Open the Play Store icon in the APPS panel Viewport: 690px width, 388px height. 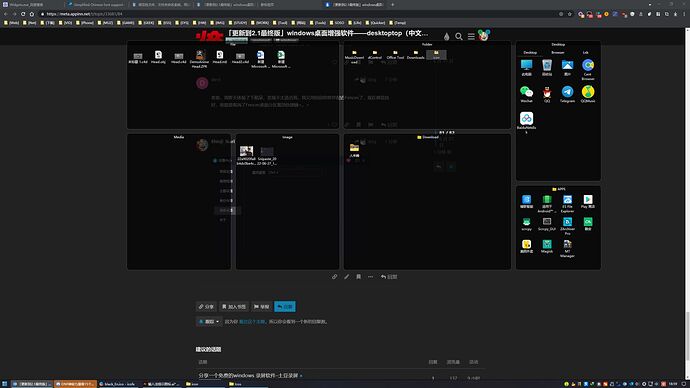tap(588, 200)
